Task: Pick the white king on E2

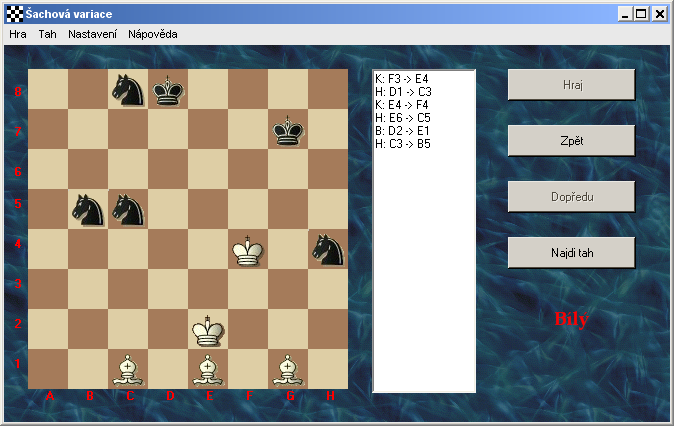Action: [208, 329]
